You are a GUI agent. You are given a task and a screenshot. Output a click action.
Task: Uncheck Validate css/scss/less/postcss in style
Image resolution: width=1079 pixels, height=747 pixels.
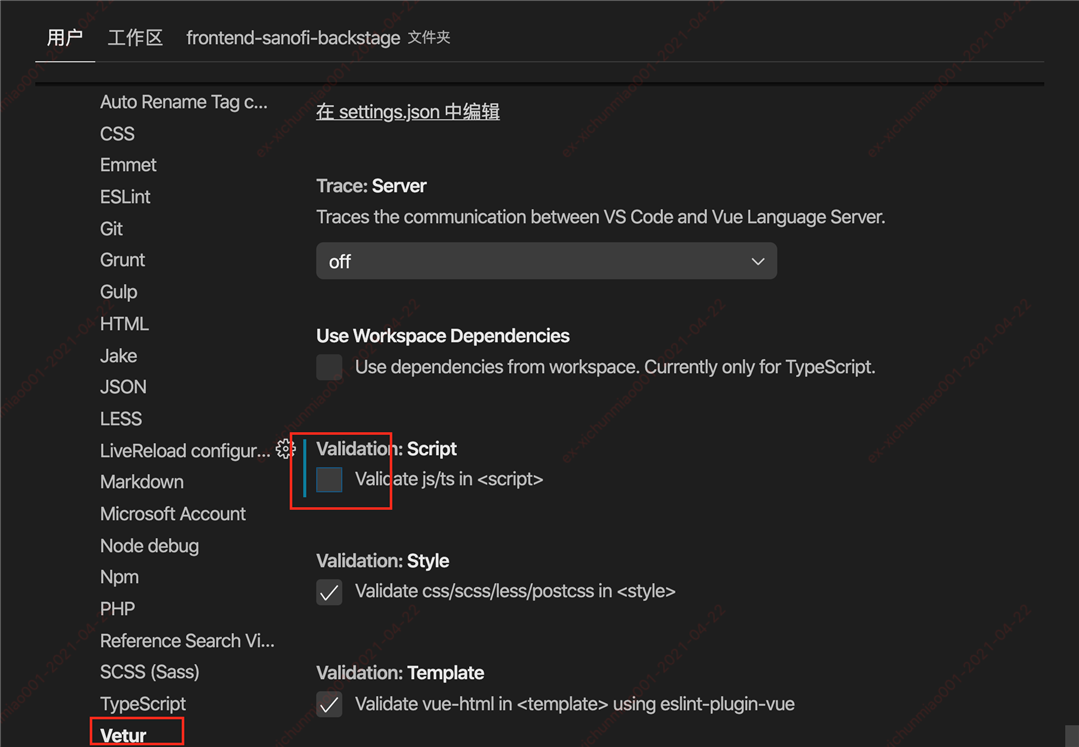click(x=329, y=592)
